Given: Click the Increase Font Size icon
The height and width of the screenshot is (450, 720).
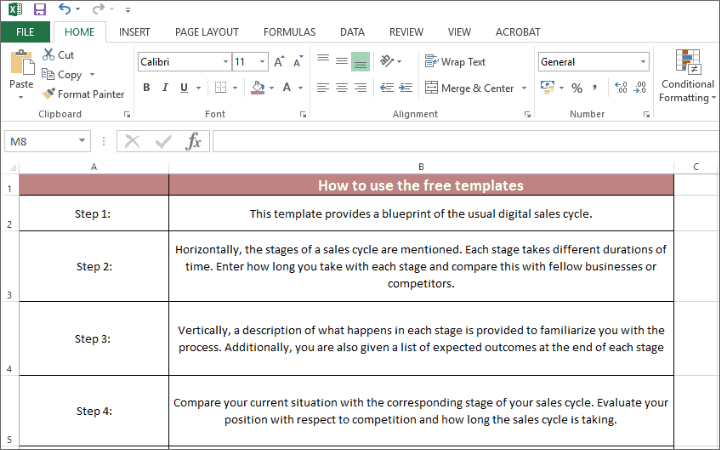Looking at the screenshot, I should (x=277, y=62).
